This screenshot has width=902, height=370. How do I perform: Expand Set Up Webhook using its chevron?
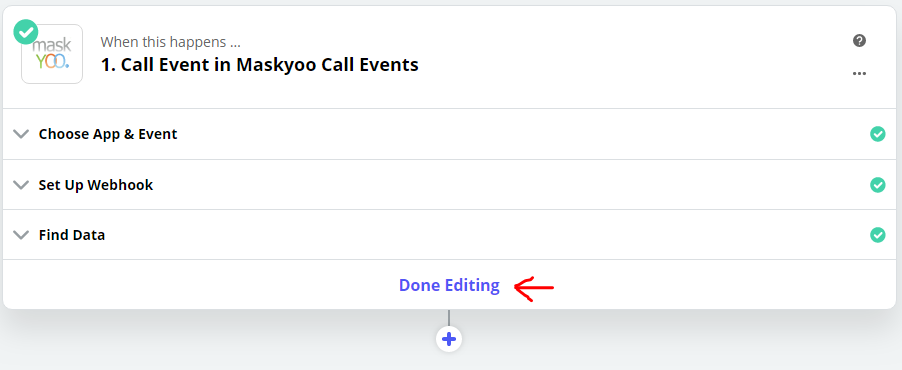21,185
